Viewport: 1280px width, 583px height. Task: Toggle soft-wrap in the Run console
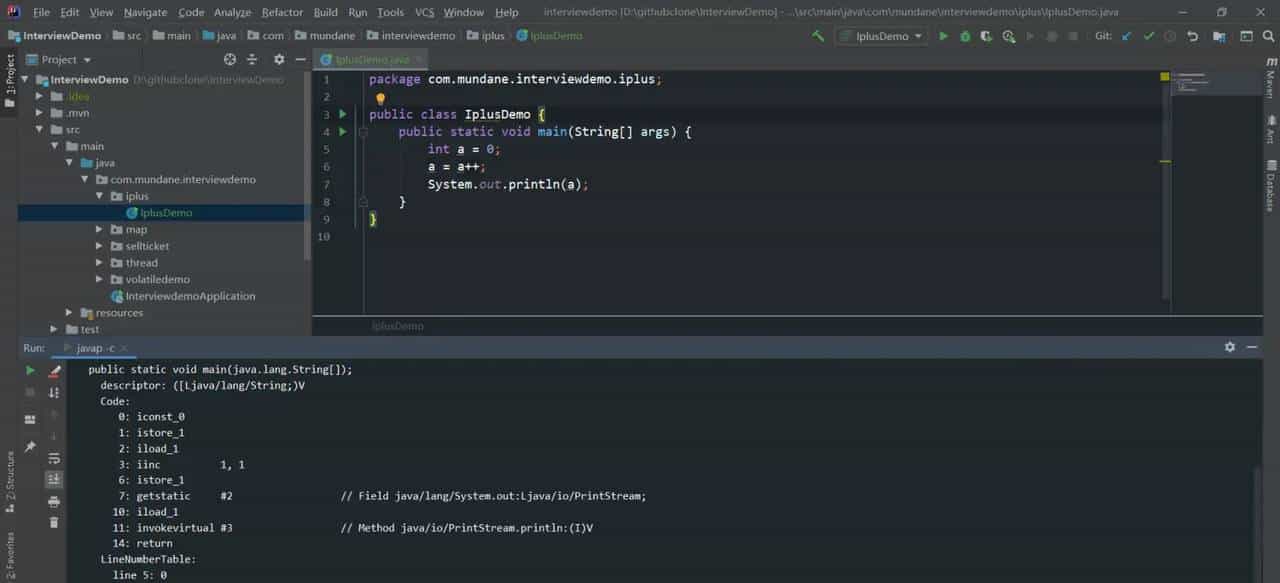tap(54, 458)
